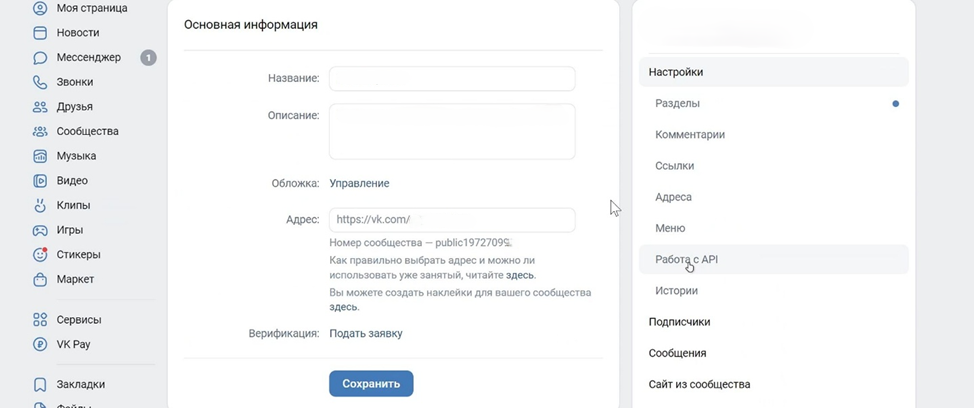Expand the Настройки settings section

[676, 72]
